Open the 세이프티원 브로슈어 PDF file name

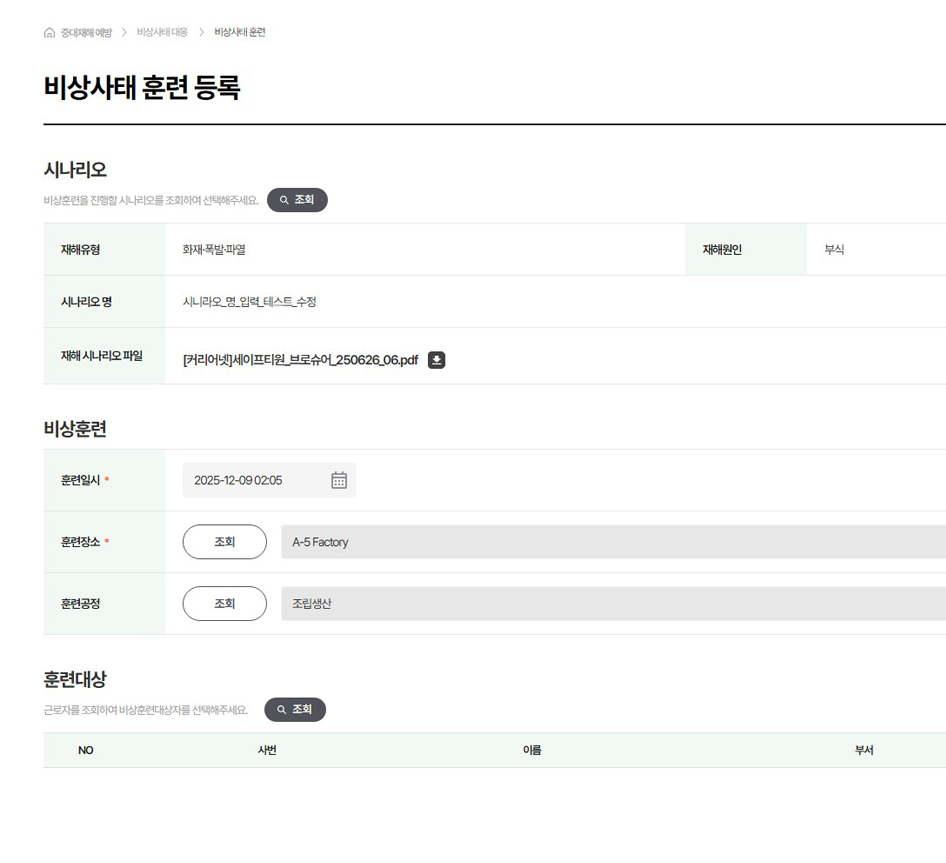[300, 360]
